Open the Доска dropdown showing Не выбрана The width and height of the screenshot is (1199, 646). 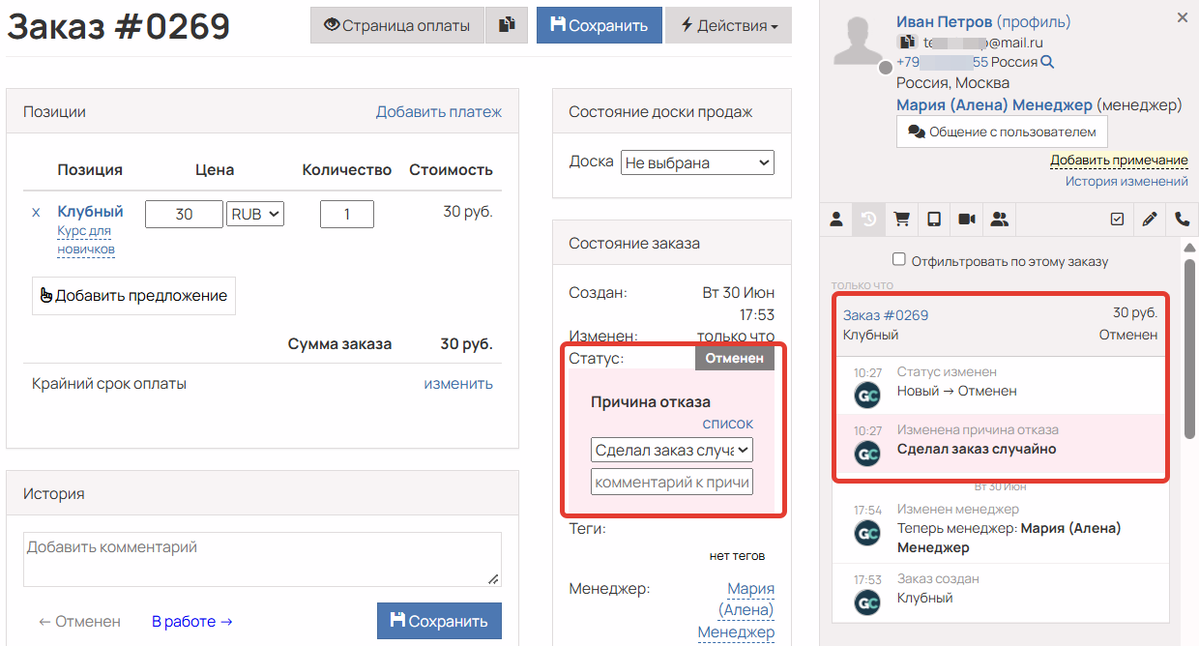(697, 162)
